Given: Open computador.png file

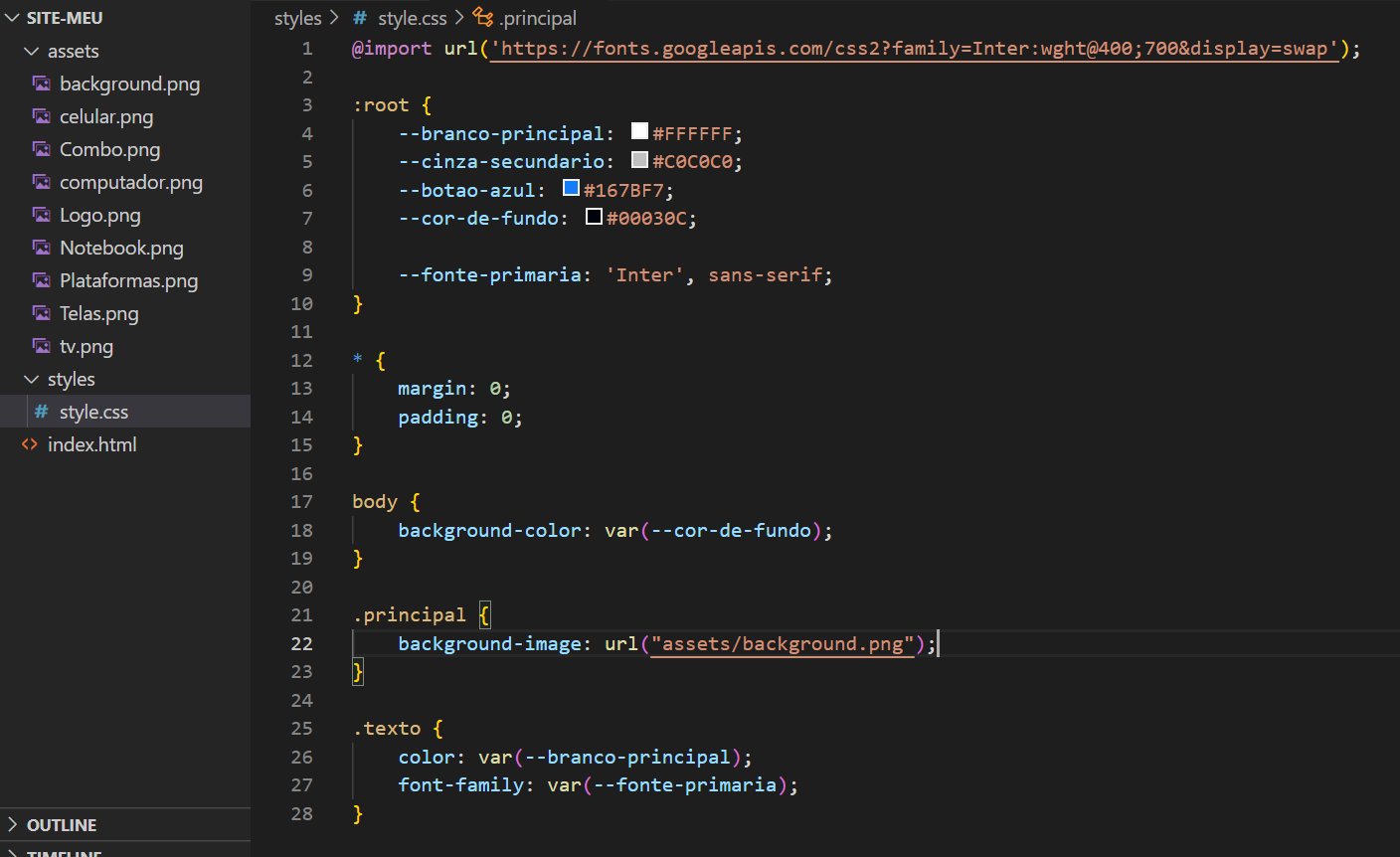Looking at the screenshot, I should (x=131, y=182).
